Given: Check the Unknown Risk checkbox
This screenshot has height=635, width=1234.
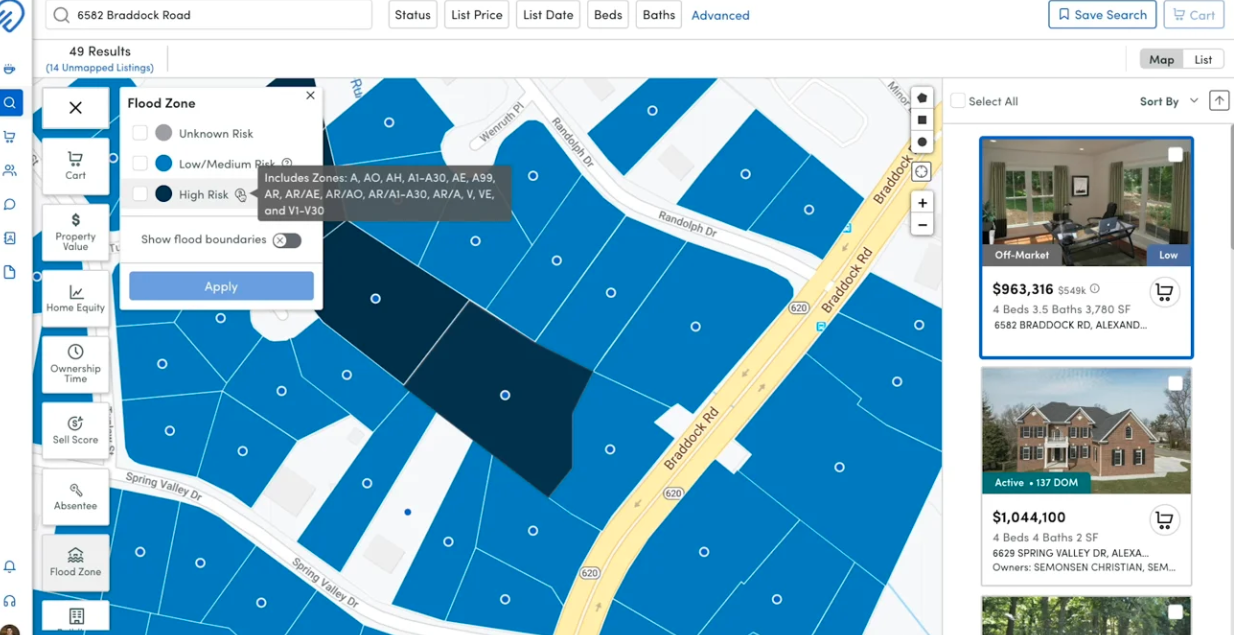Looking at the screenshot, I should (140, 133).
